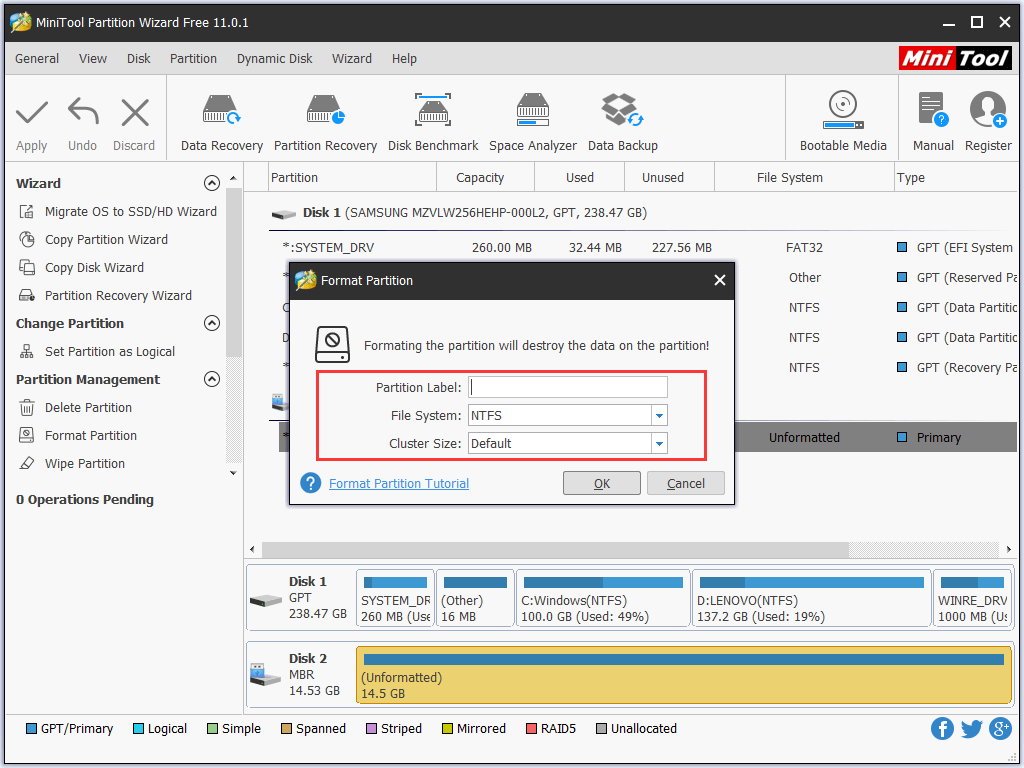This screenshot has height=768, width=1024.
Task: Confirm format with OK button
Action: [x=602, y=483]
